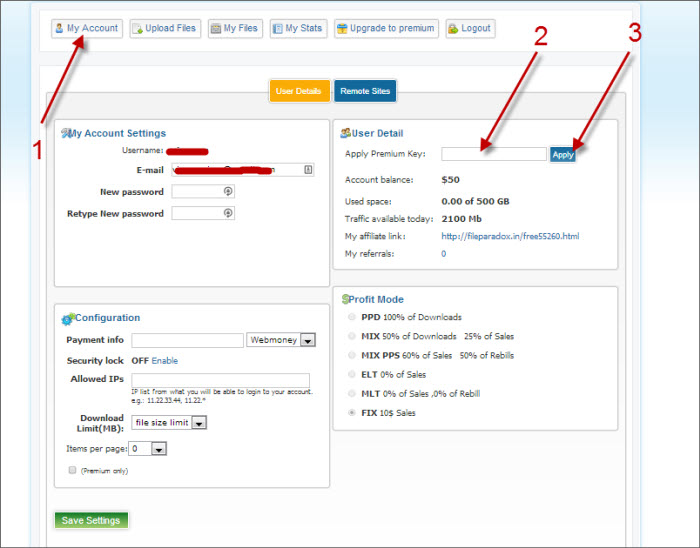Click the icon inside the E-mail field

308,170
